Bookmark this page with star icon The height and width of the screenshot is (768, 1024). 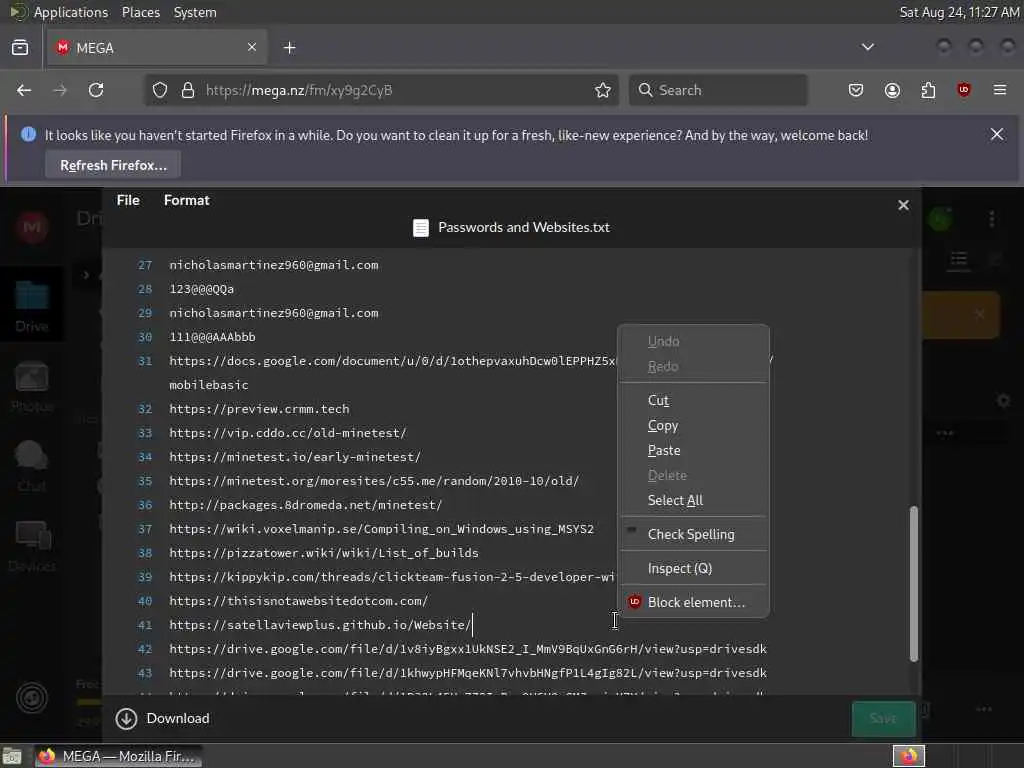pos(603,90)
